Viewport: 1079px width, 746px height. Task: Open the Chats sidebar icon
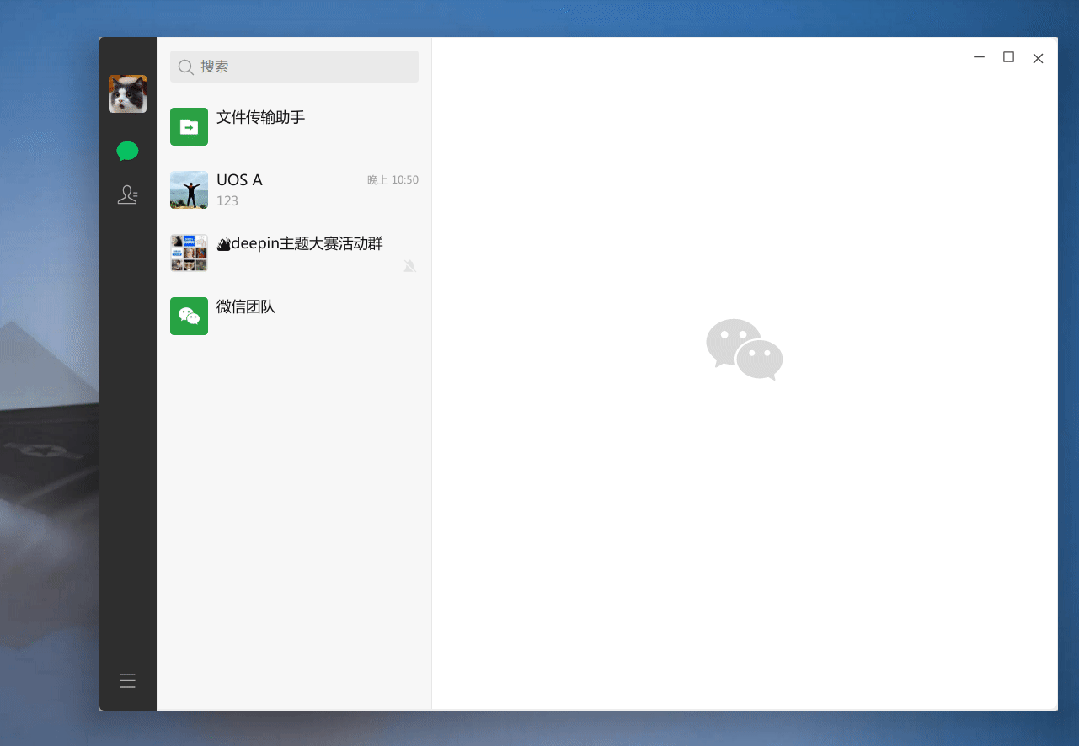point(127,150)
